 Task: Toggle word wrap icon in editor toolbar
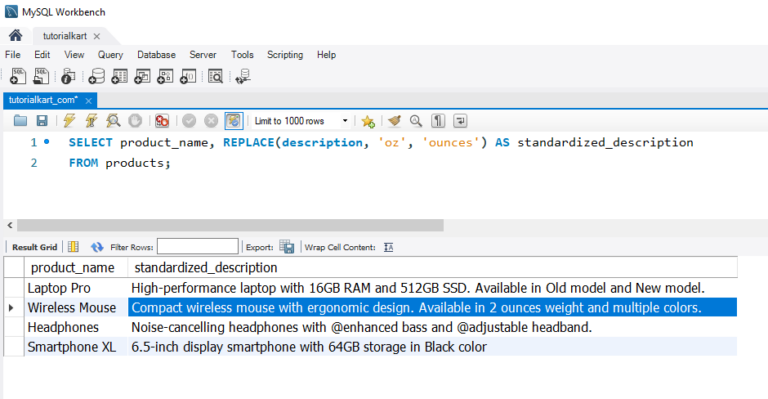pyautogui.click(x=460, y=120)
